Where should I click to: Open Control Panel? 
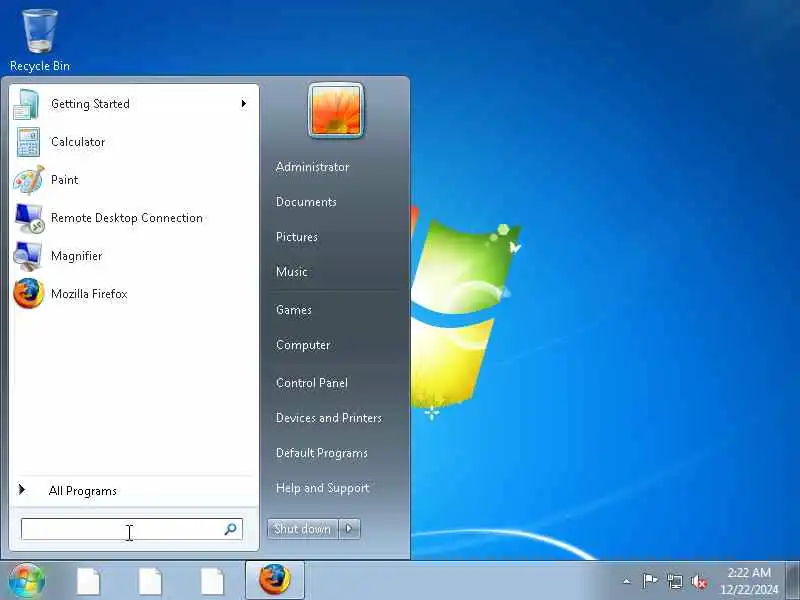(x=312, y=383)
